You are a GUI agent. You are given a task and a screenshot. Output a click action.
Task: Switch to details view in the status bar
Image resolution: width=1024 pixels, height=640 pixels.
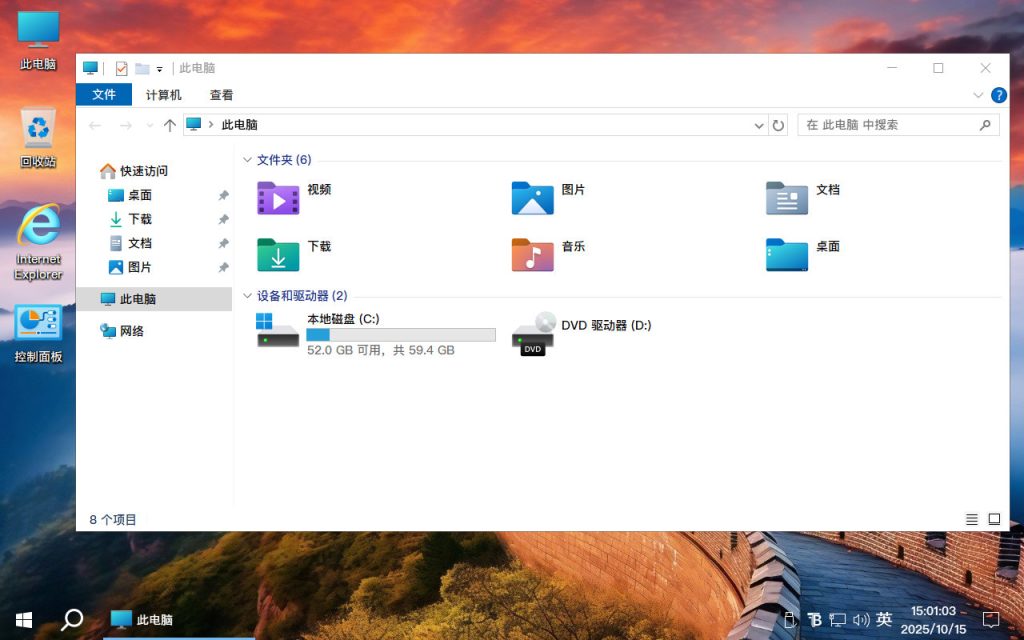coord(971,519)
